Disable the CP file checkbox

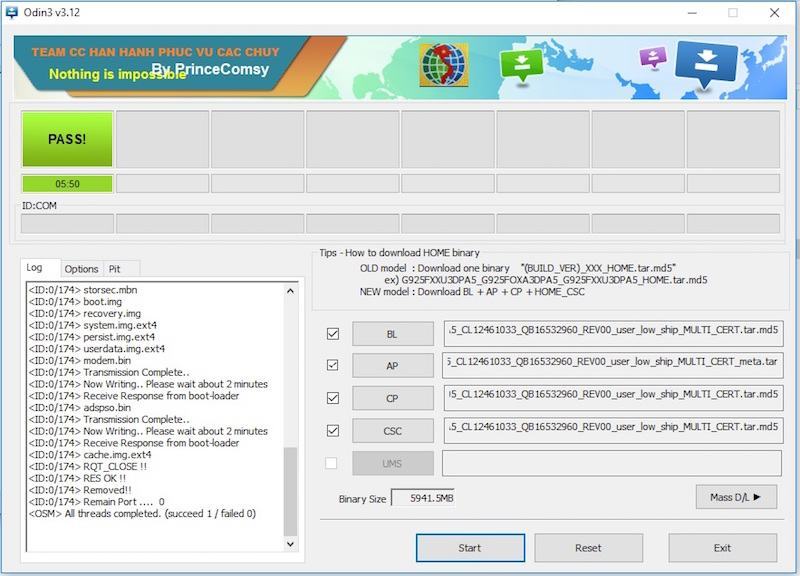(x=333, y=398)
